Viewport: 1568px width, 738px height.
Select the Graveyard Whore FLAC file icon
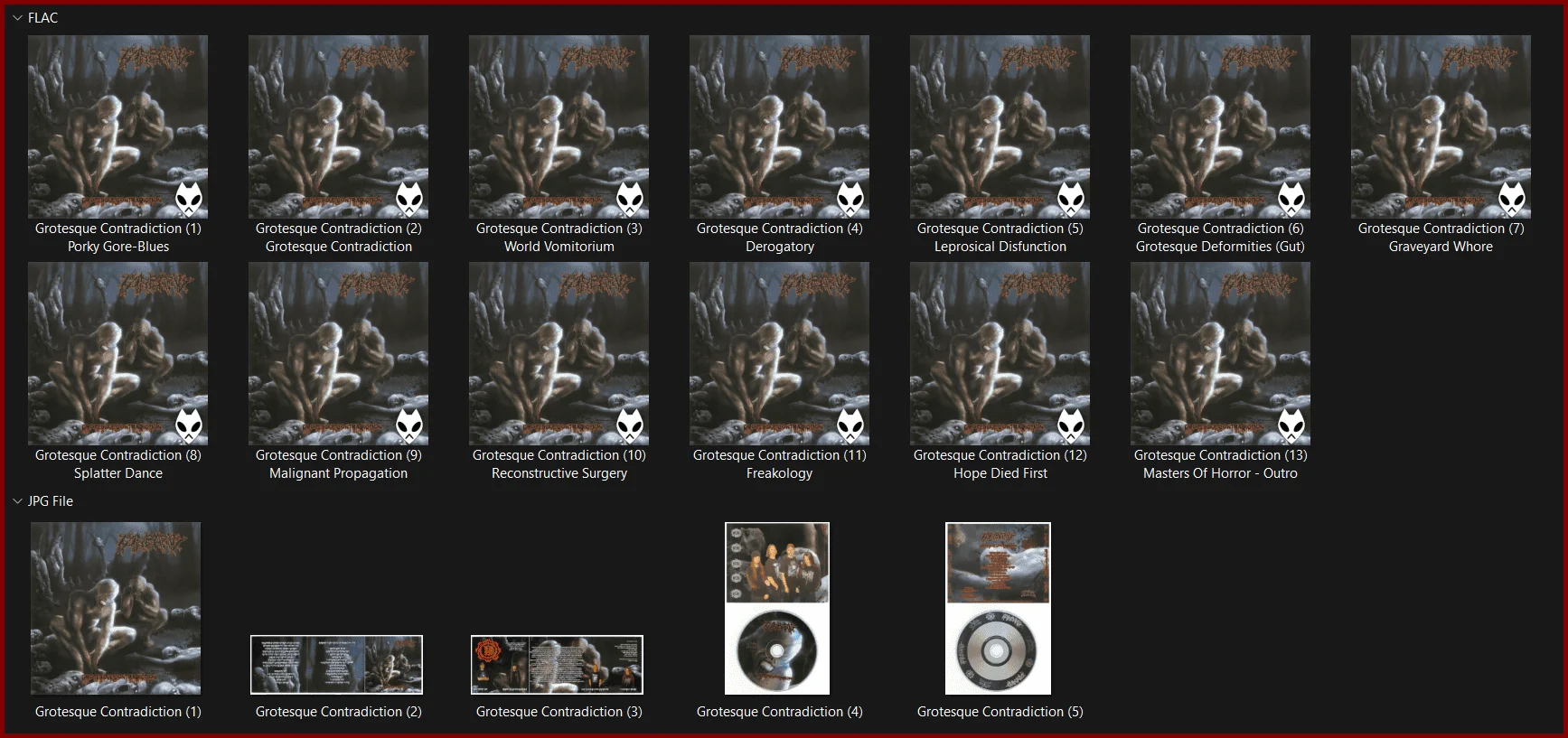point(1441,126)
